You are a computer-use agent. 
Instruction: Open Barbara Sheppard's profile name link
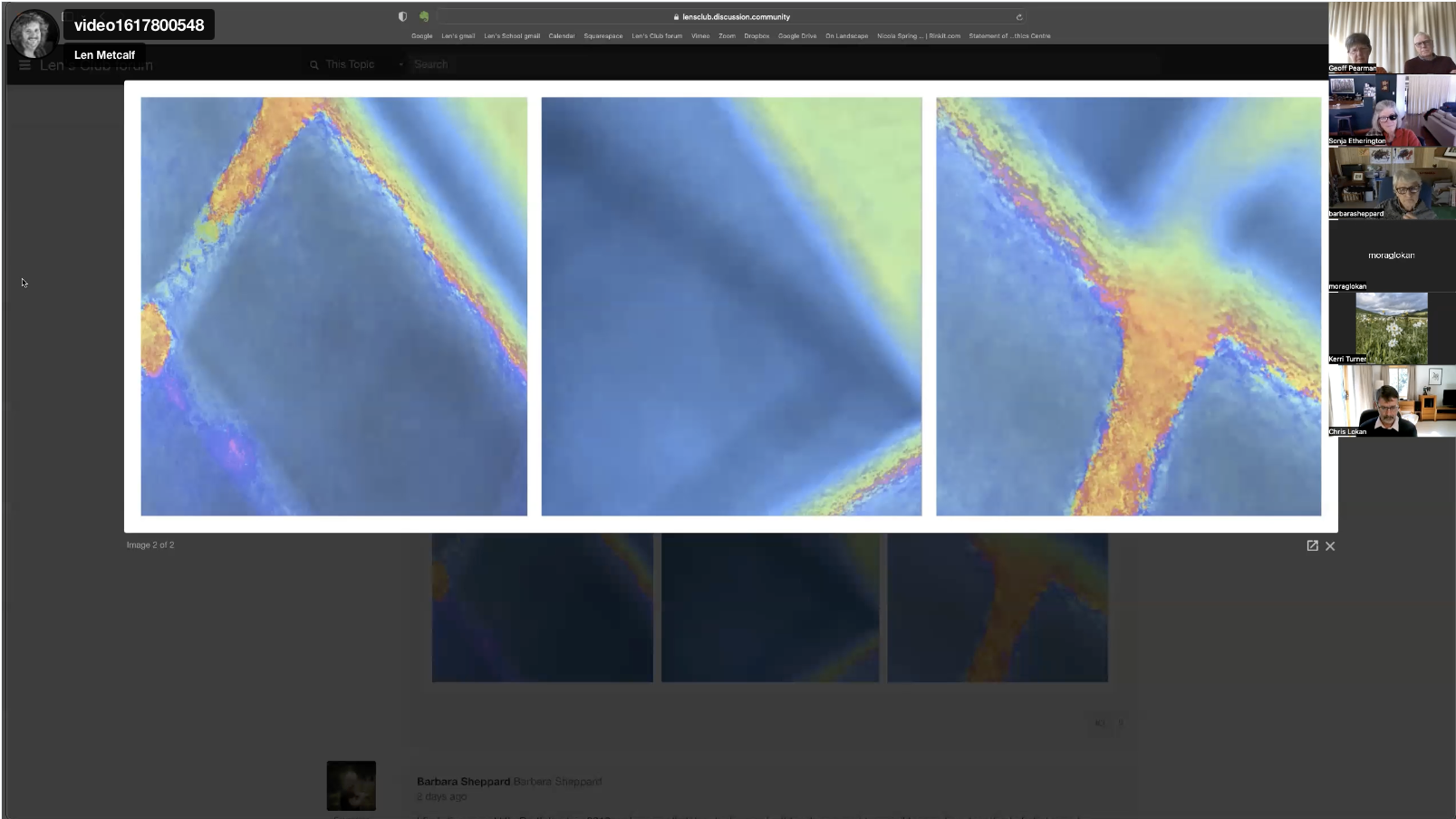463,781
